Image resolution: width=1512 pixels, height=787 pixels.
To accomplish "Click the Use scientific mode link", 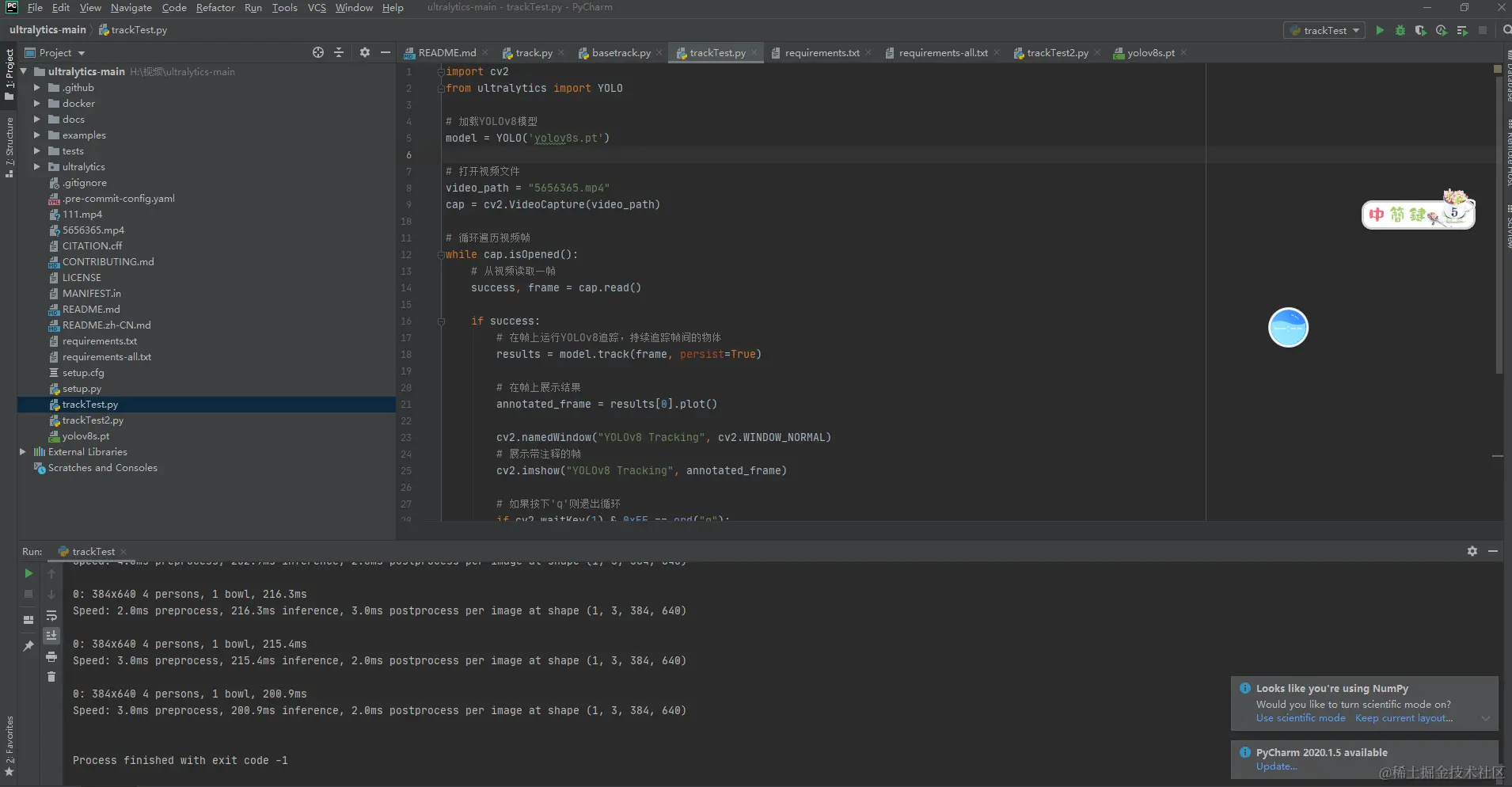I will click(1300, 718).
